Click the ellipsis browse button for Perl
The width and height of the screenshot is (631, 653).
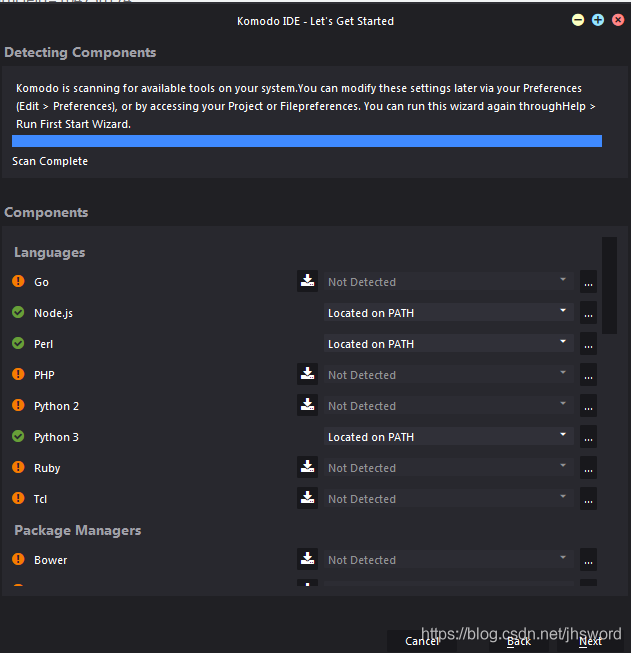click(588, 345)
